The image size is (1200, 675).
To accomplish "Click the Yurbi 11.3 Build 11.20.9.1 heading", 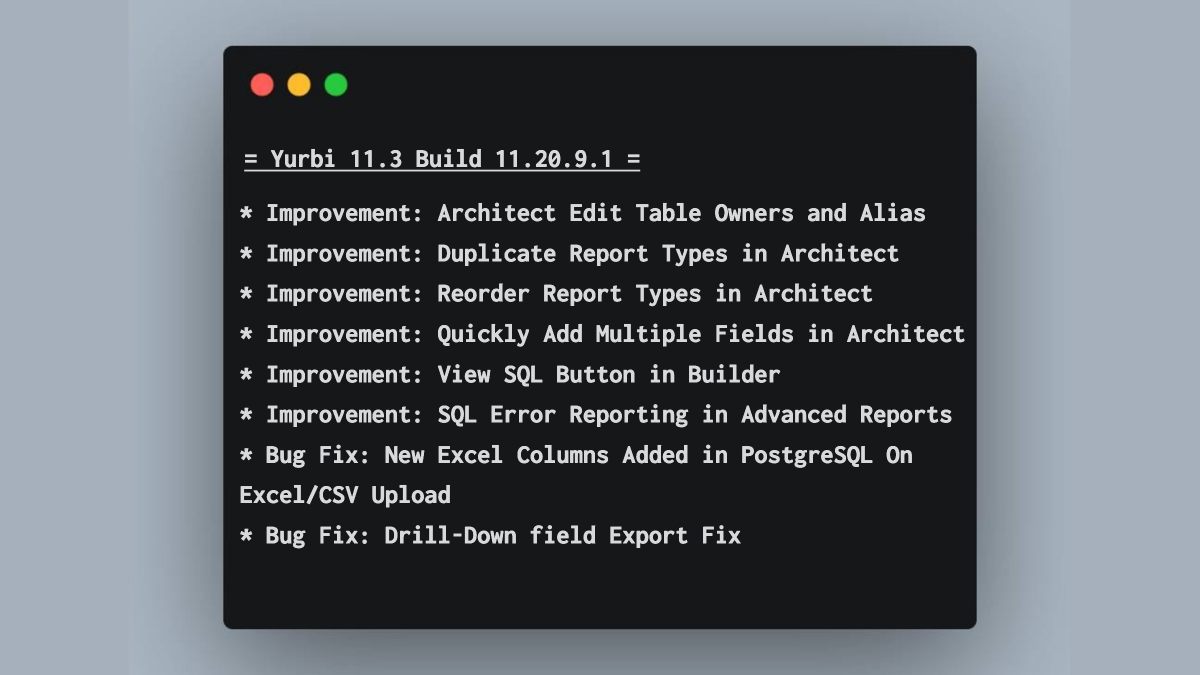I will click(x=442, y=159).
